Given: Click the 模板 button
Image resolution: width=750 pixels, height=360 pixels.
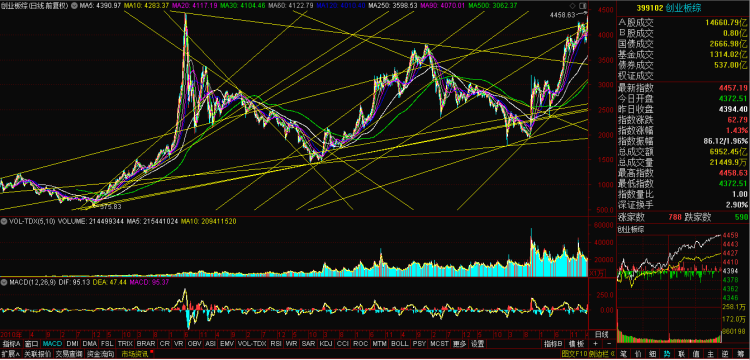Looking at the screenshot, I should click(x=576, y=344).
